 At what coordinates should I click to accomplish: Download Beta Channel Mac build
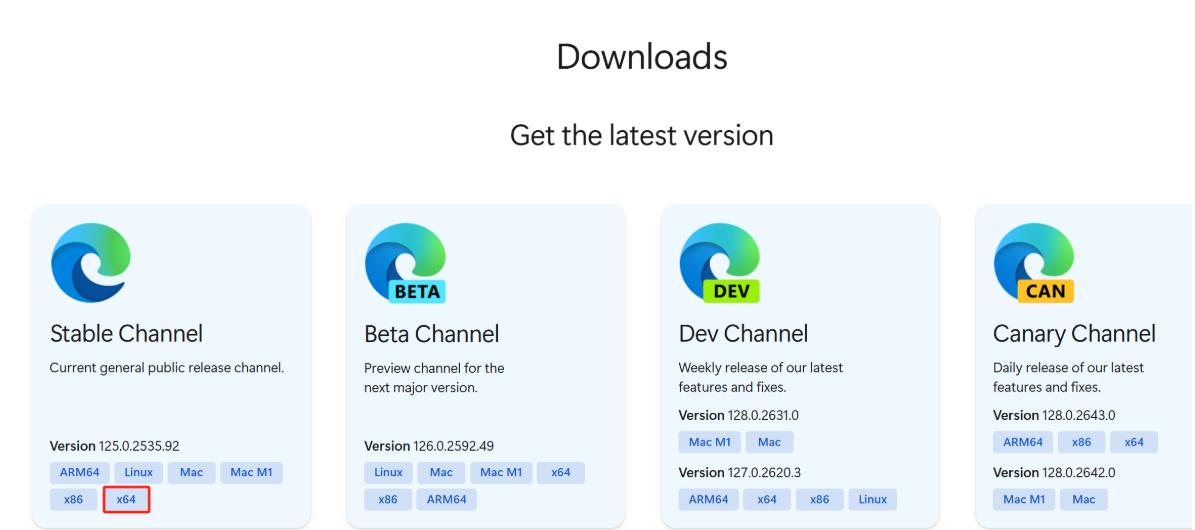coord(441,473)
